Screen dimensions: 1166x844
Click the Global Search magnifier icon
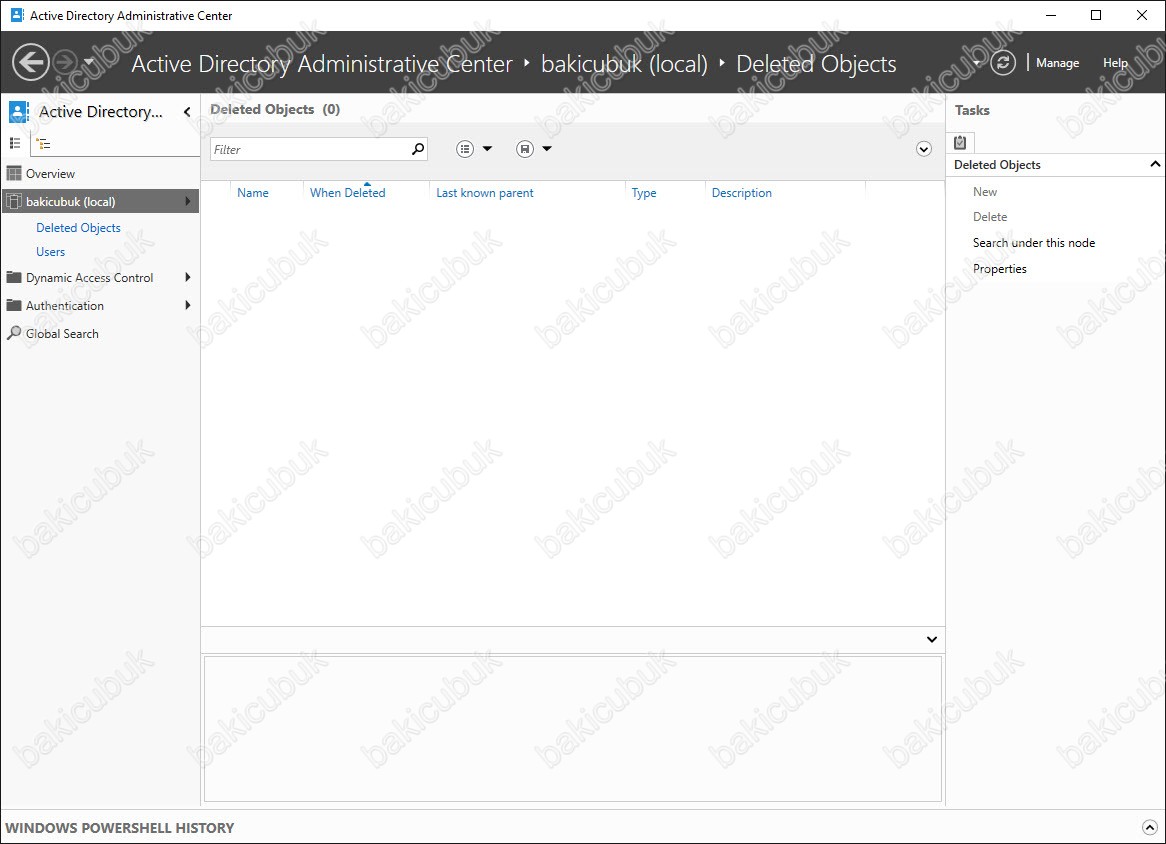(13, 333)
